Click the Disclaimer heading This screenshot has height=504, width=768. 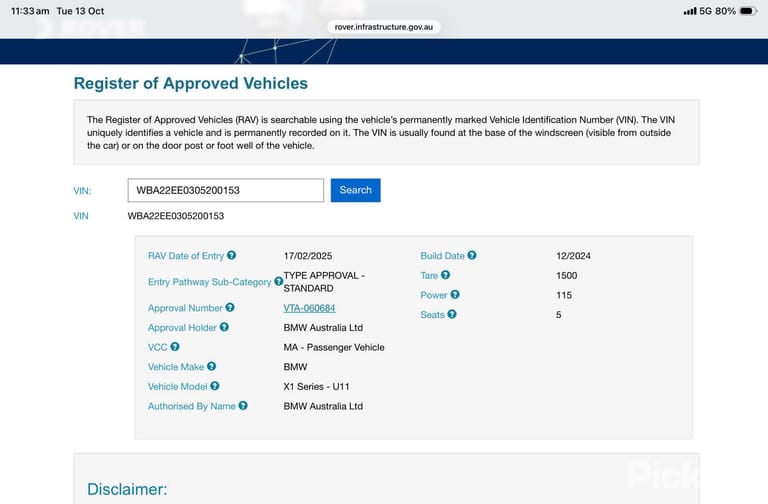click(127, 489)
